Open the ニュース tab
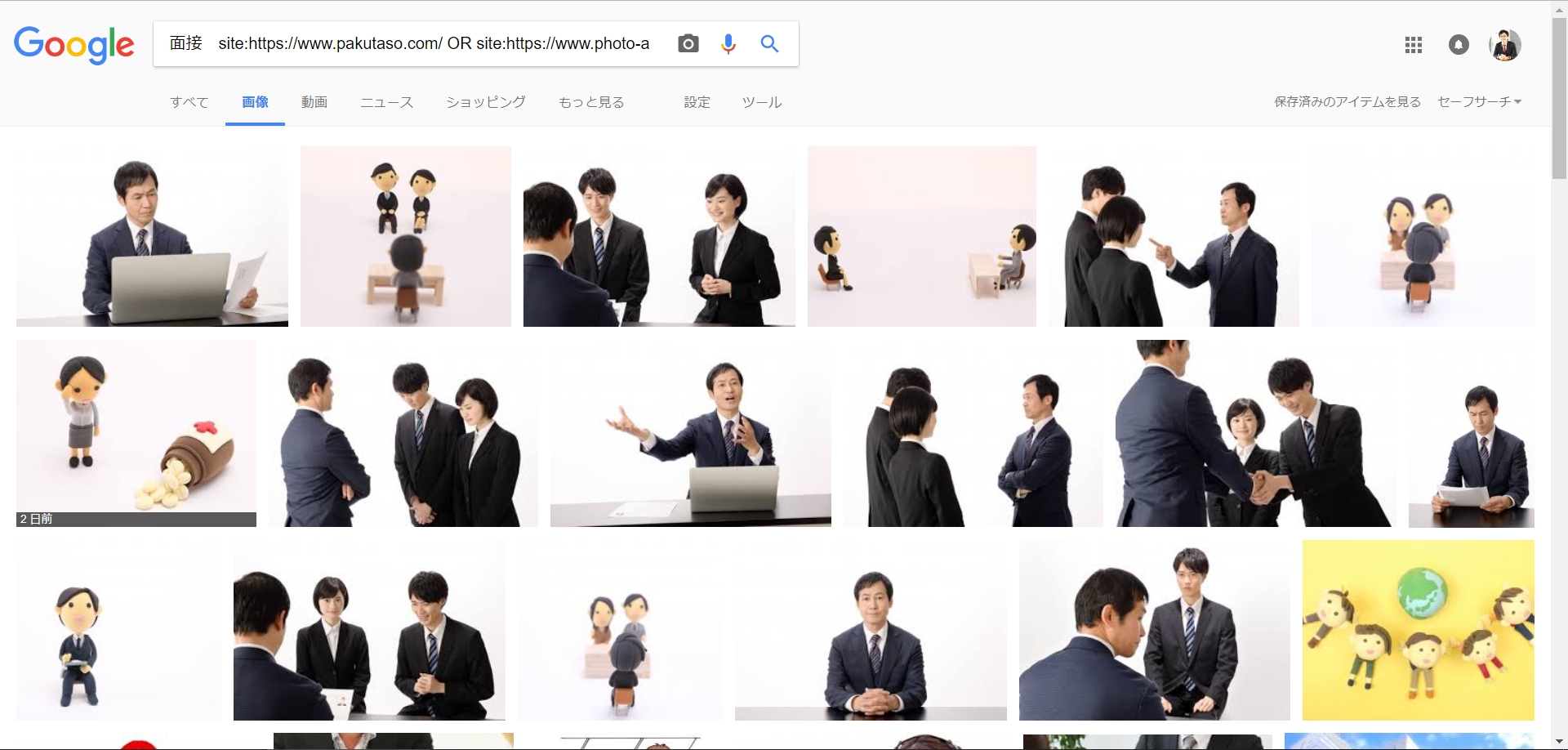 coord(387,102)
